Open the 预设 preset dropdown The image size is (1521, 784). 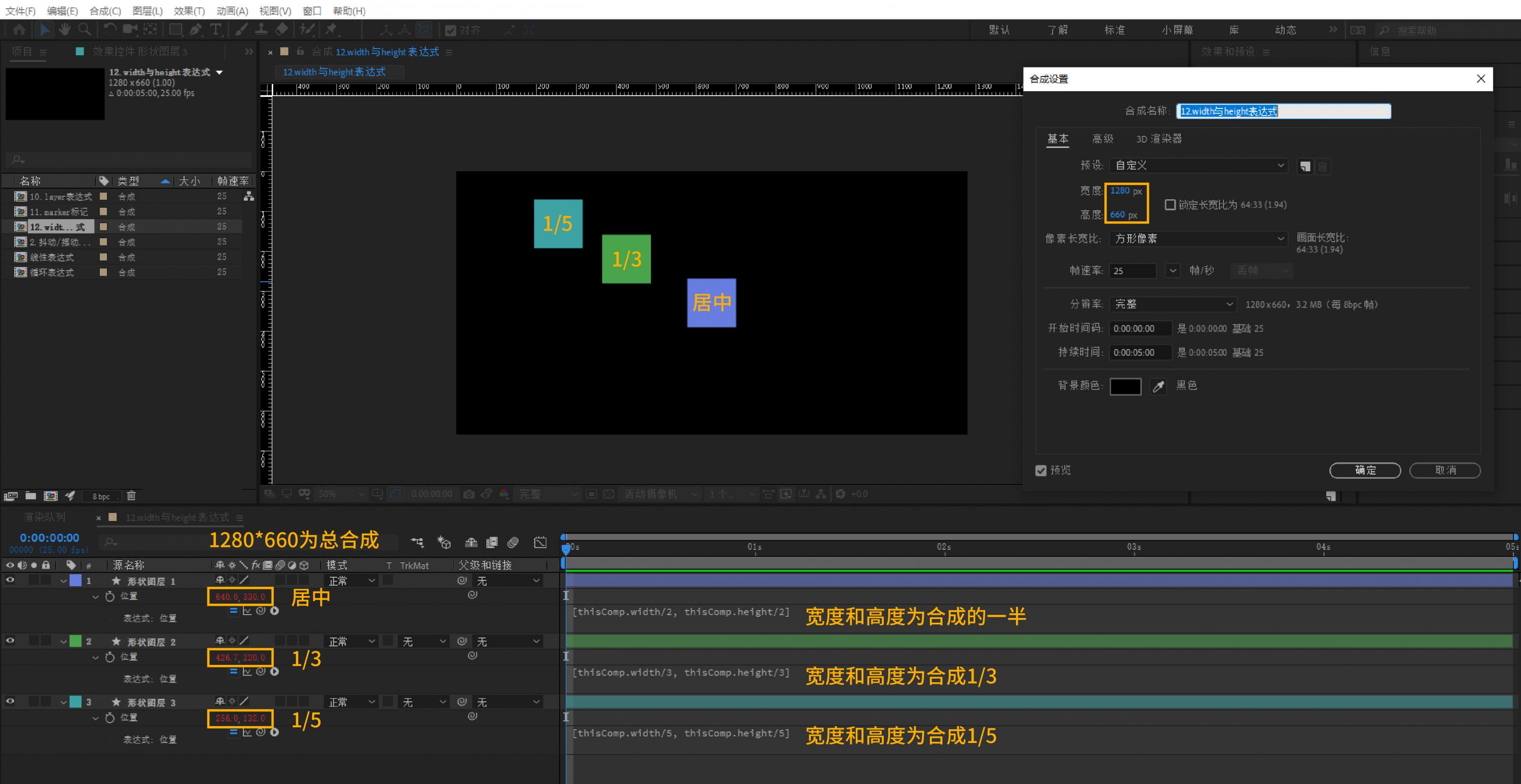click(1198, 165)
